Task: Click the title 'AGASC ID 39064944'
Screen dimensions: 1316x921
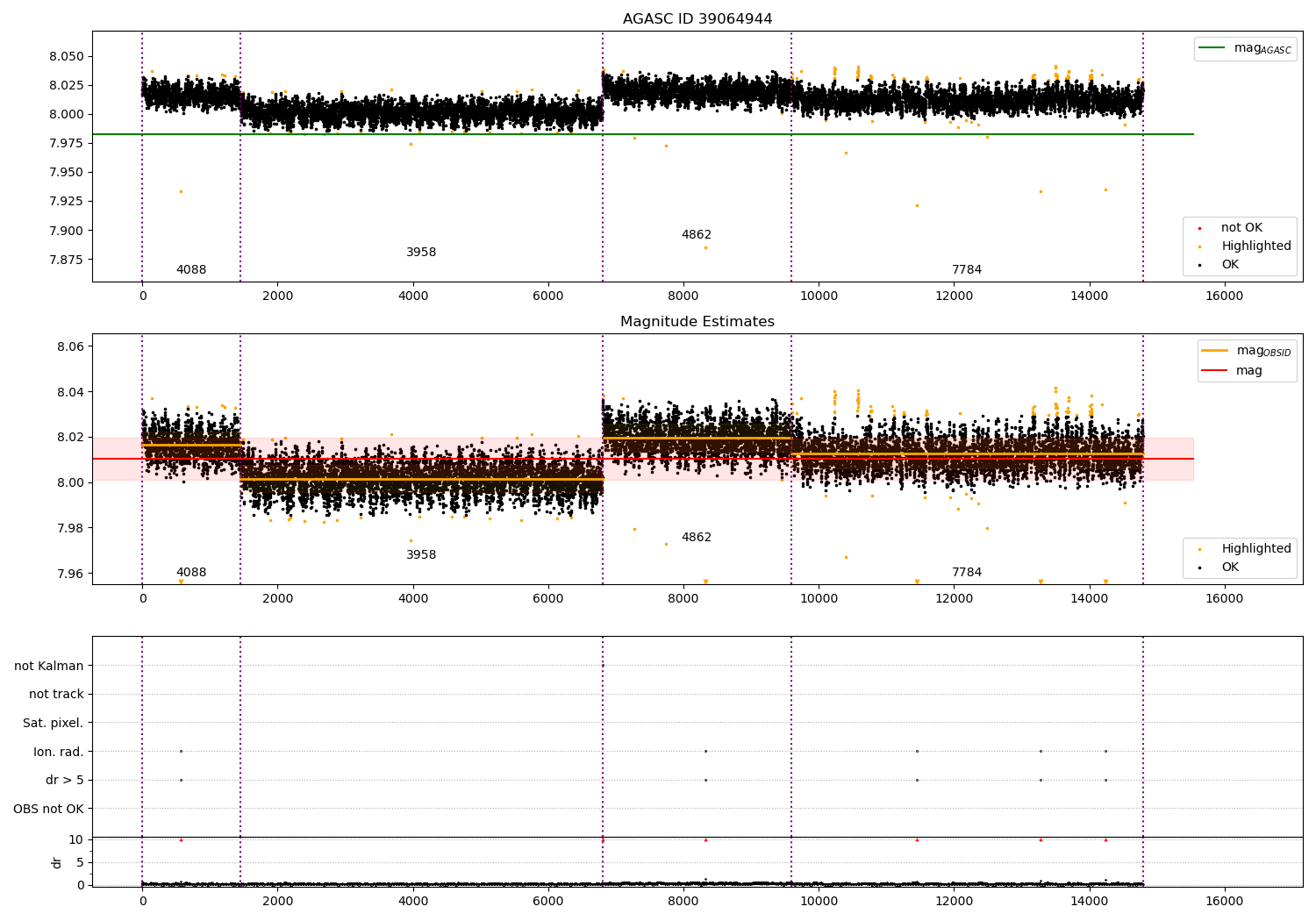Action: (x=697, y=19)
